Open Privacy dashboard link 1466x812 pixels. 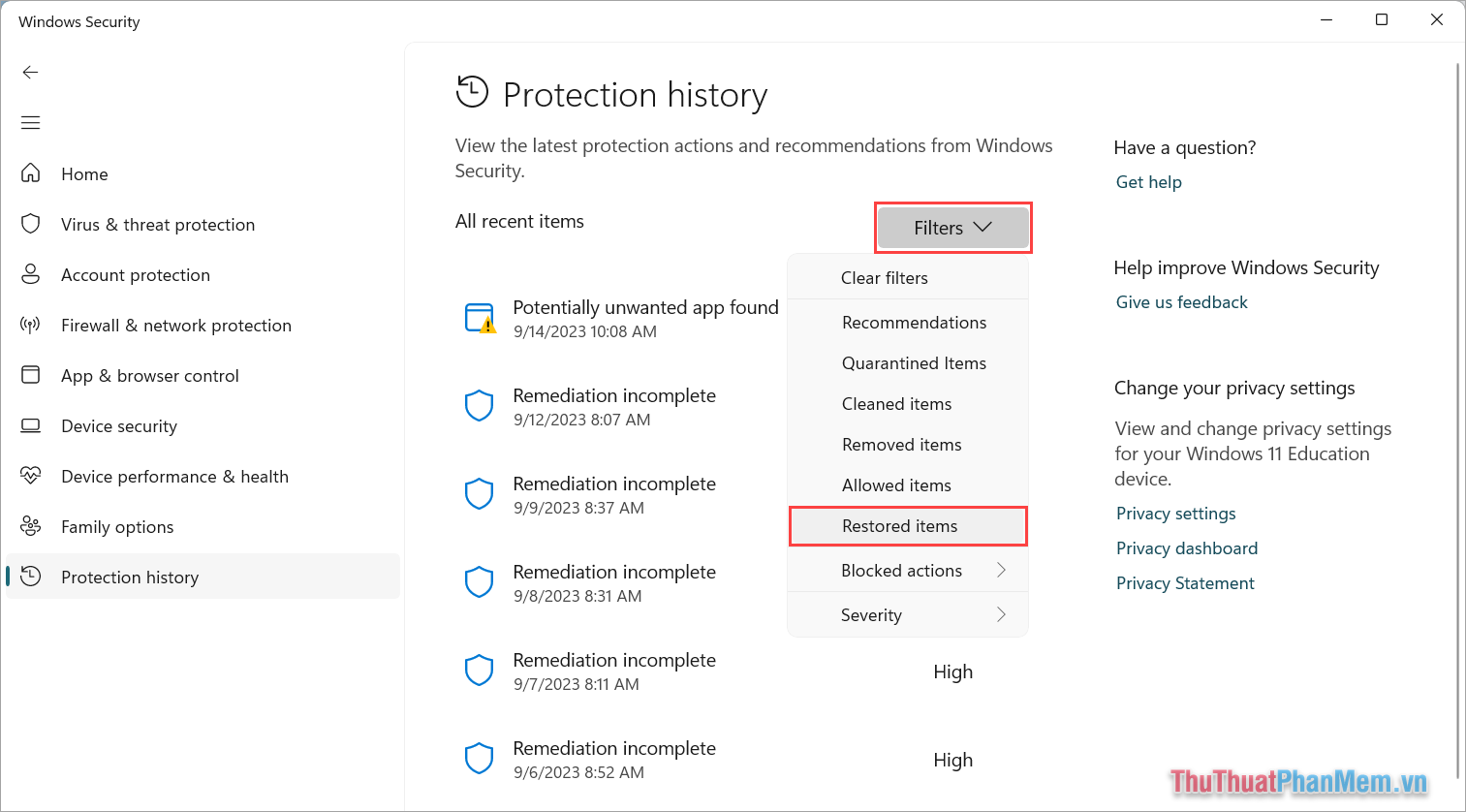(x=1186, y=547)
